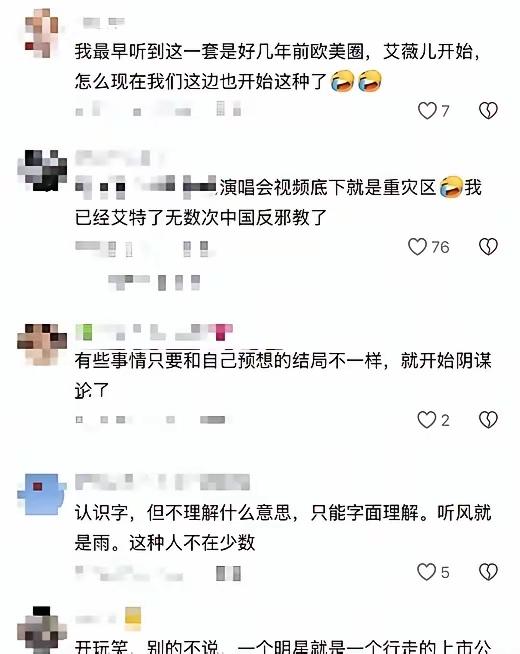This screenshot has height=654, width=520.
Task: Dislike the 艾薇儿 comment with broken heart
Action: coord(488,111)
